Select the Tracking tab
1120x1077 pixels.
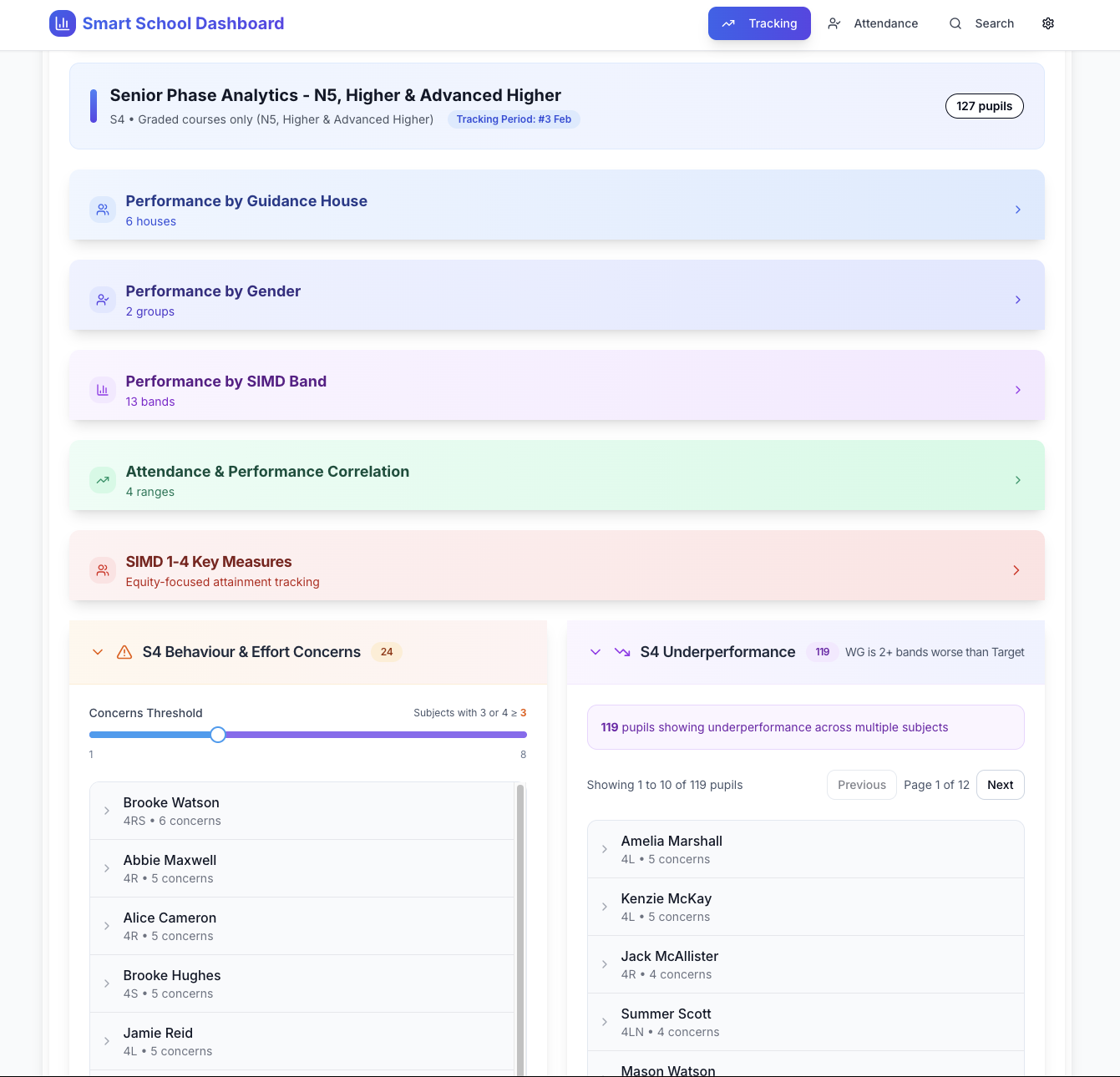759,23
